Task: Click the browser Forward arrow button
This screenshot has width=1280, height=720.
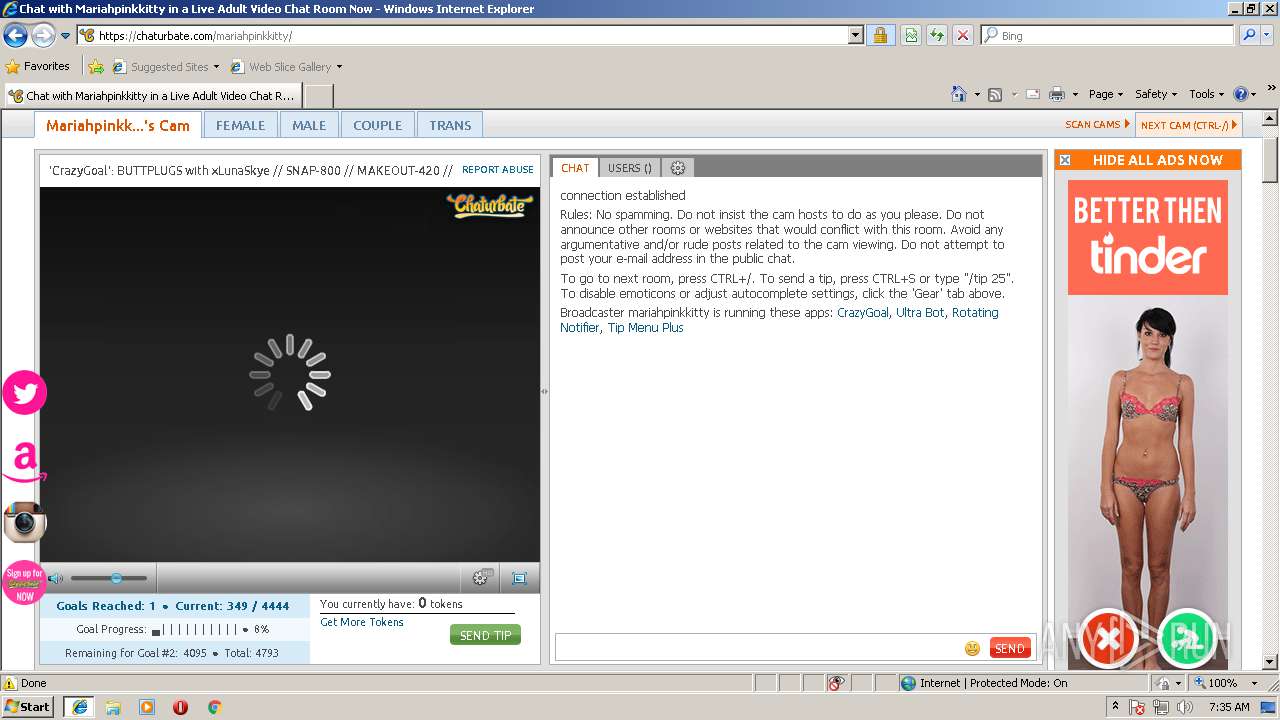Action: pyautogui.click(x=43, y=36)
